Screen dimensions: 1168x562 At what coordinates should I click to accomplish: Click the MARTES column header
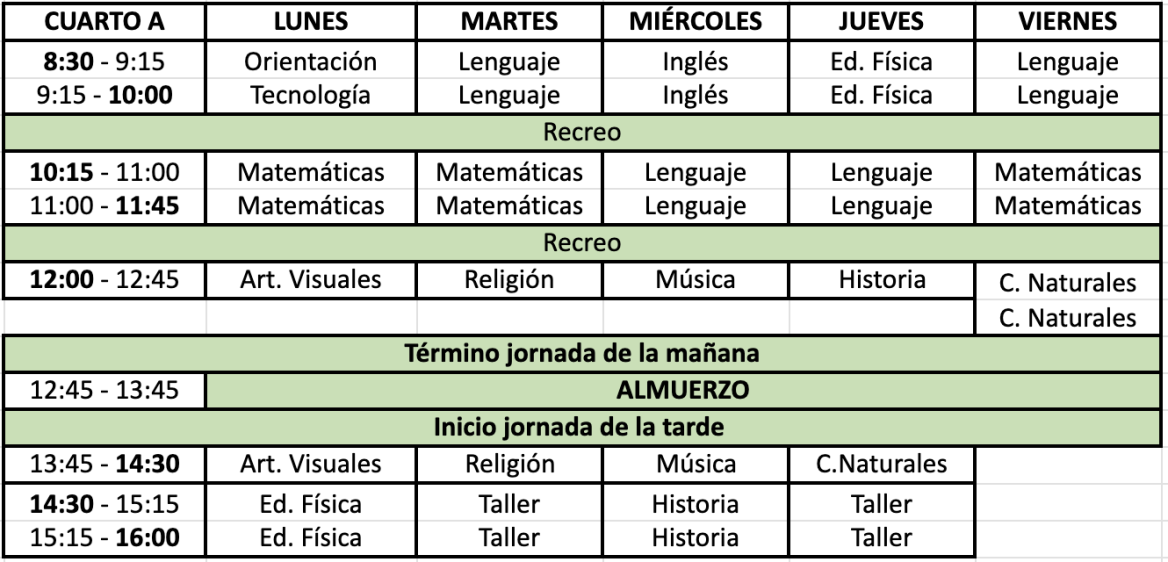[x=508, y=22]
